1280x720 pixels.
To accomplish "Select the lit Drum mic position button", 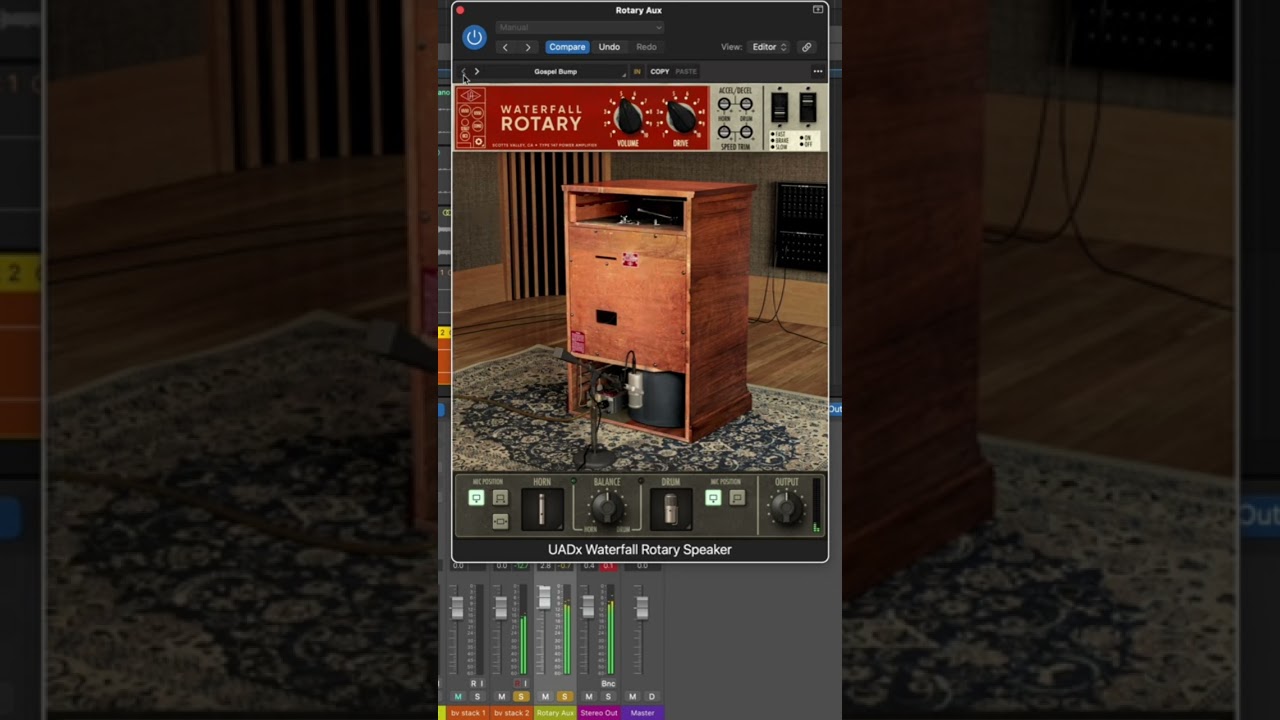I will tap(713, 498).
